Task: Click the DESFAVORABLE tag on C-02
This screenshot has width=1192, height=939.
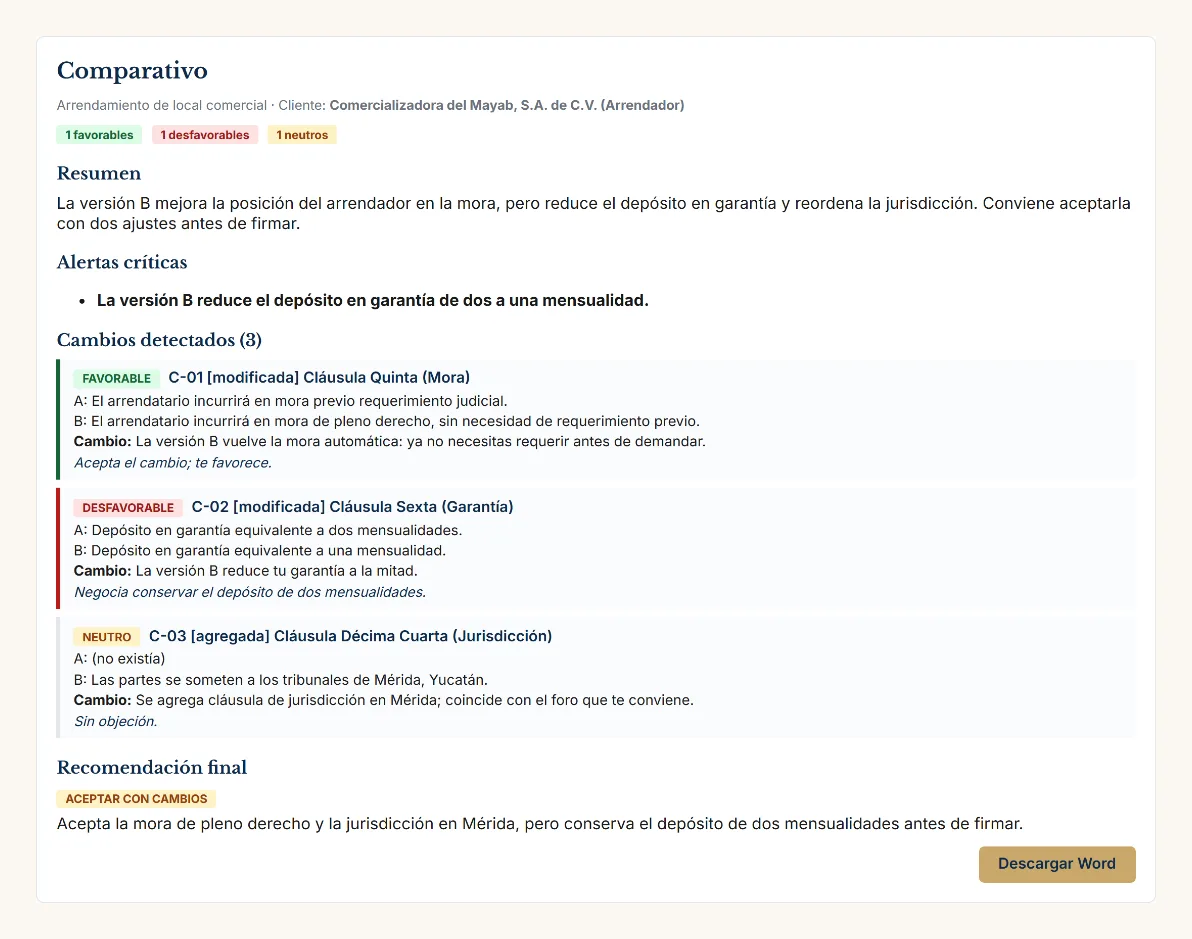Action: 128,507
